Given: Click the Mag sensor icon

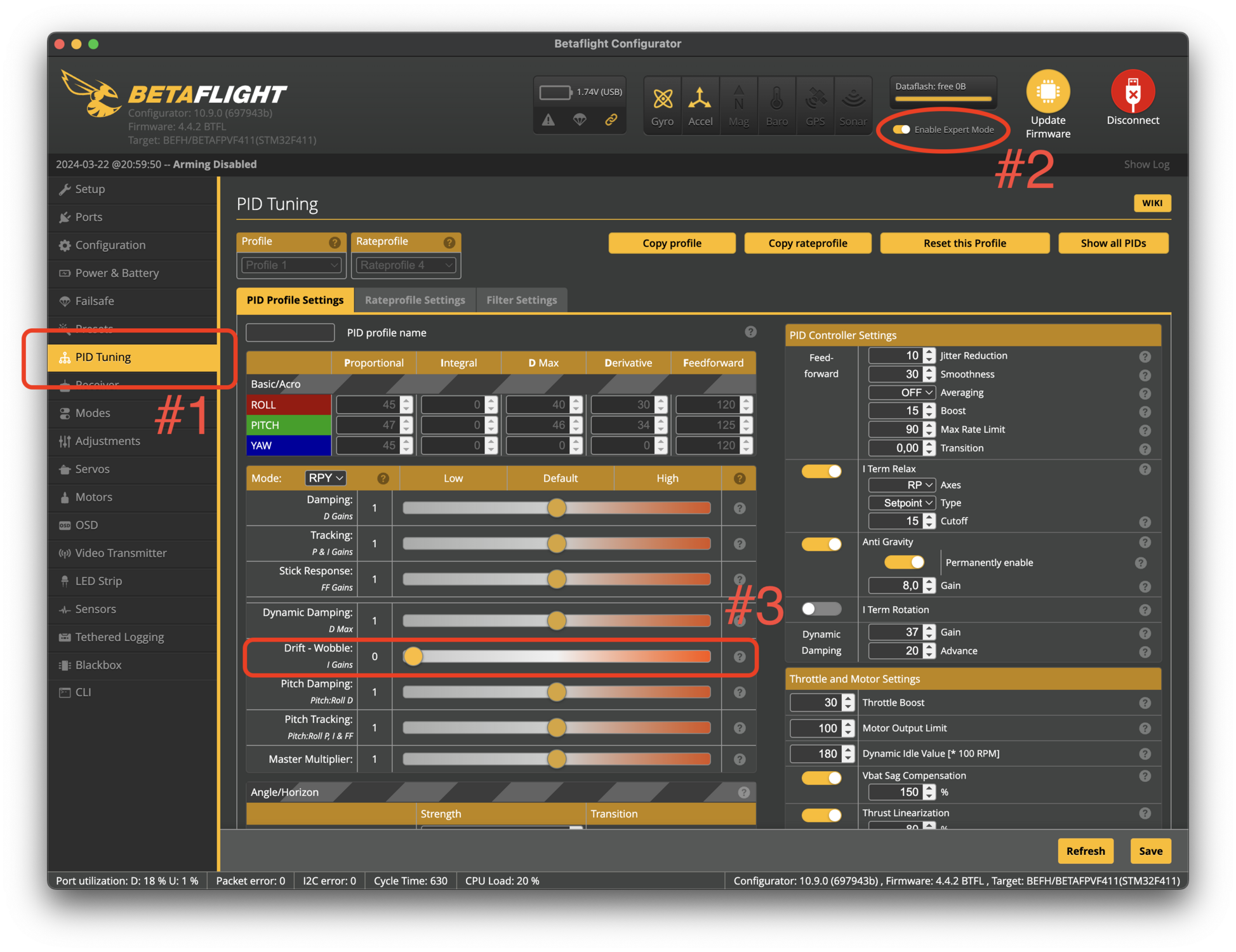Looking at the screenshot, I should click(x=738, y=106).
